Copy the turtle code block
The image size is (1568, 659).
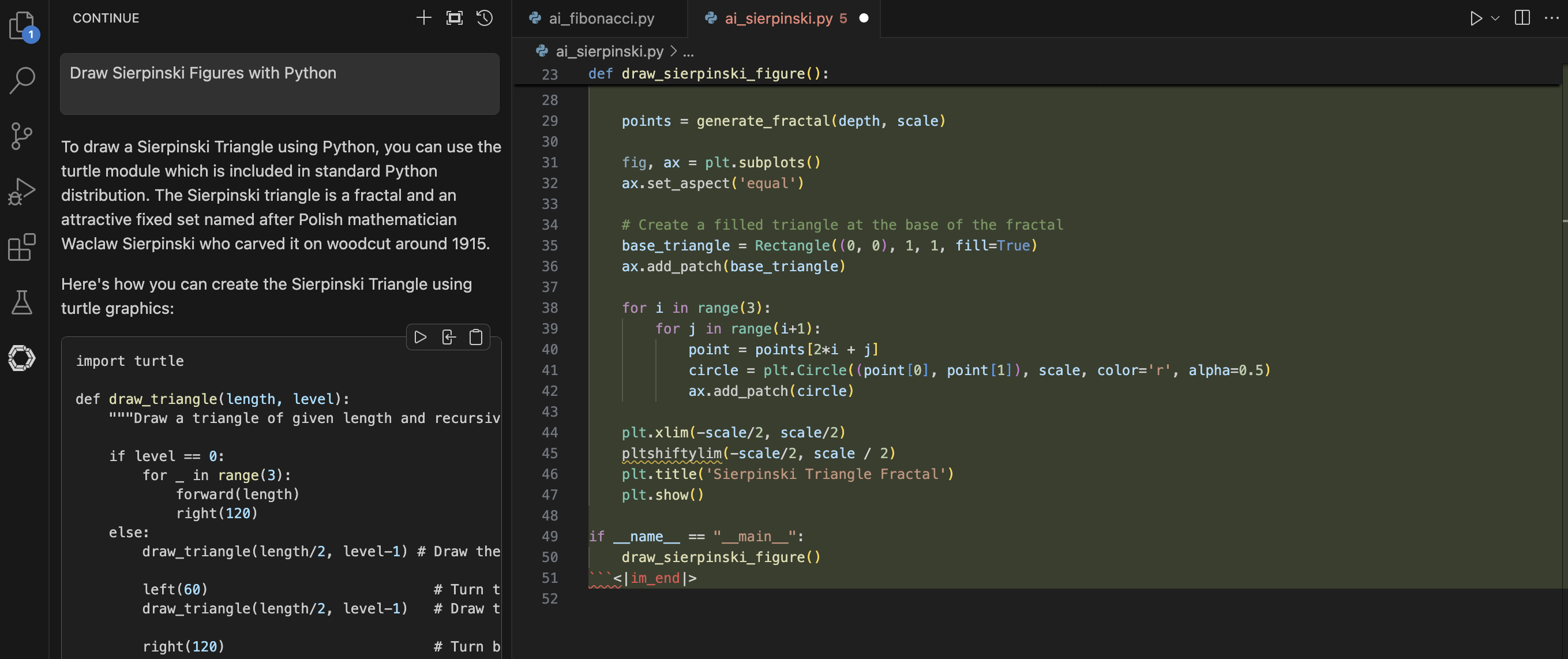pos(476,337)
